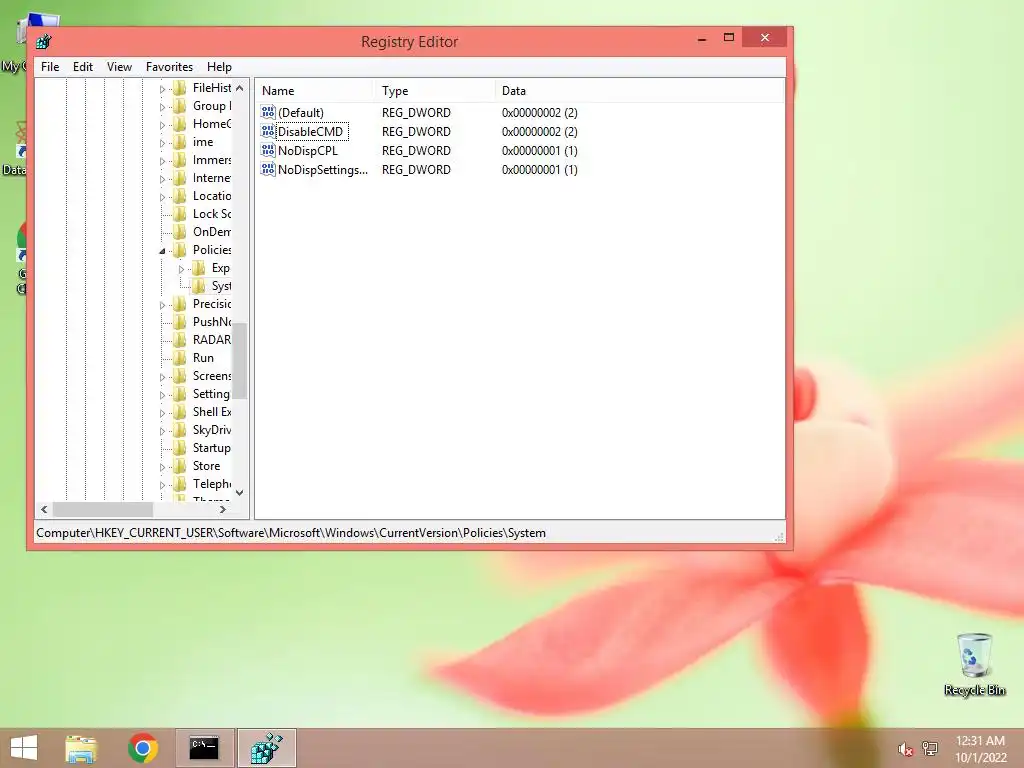The height and width of the screenshot is (768, 1024).
Task: Click the Name column header
Action: pyautogui.click(x=314, y=91)
